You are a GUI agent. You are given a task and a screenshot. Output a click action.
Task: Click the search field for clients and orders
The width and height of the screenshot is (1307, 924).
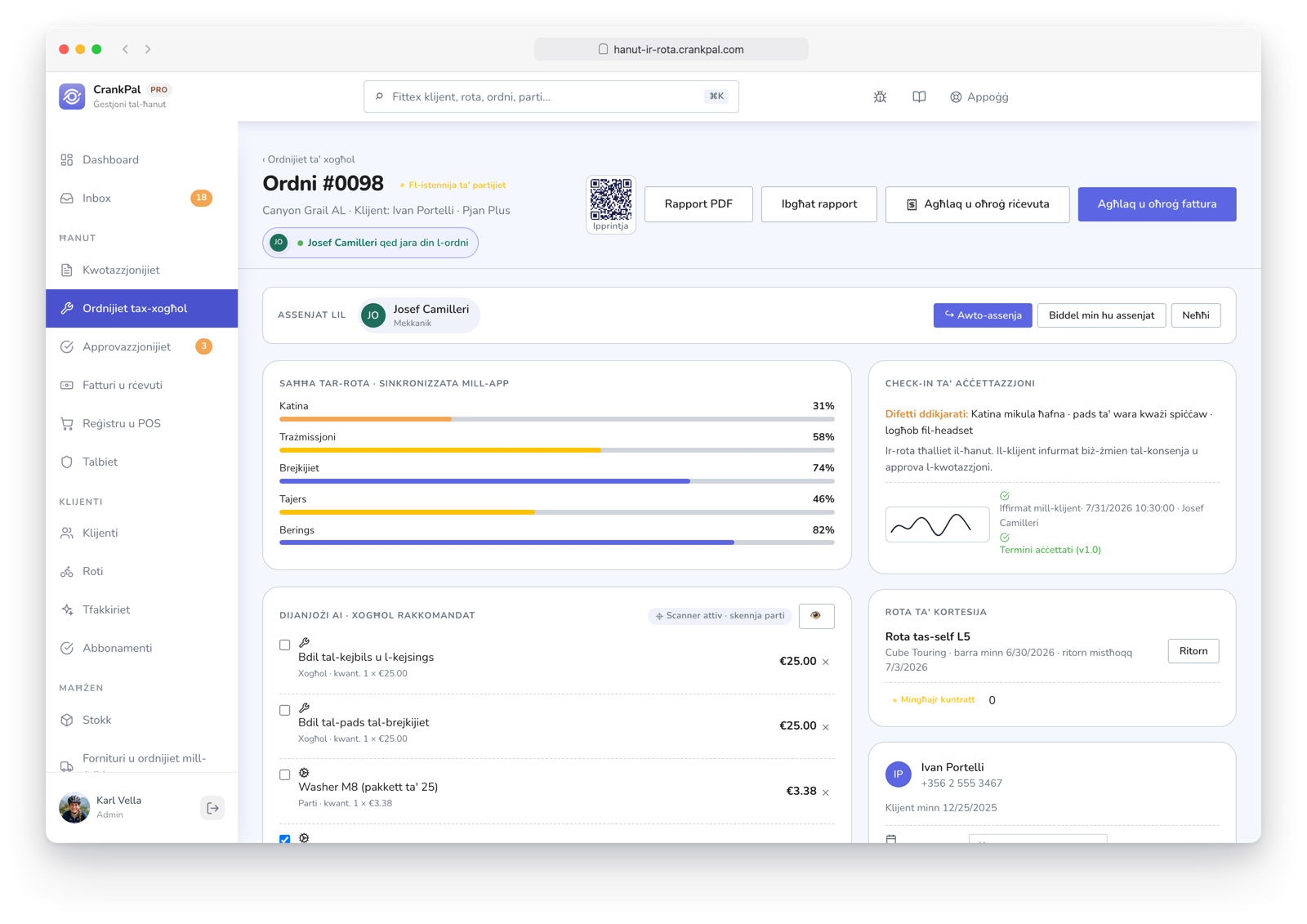click(x=551, y=96)
